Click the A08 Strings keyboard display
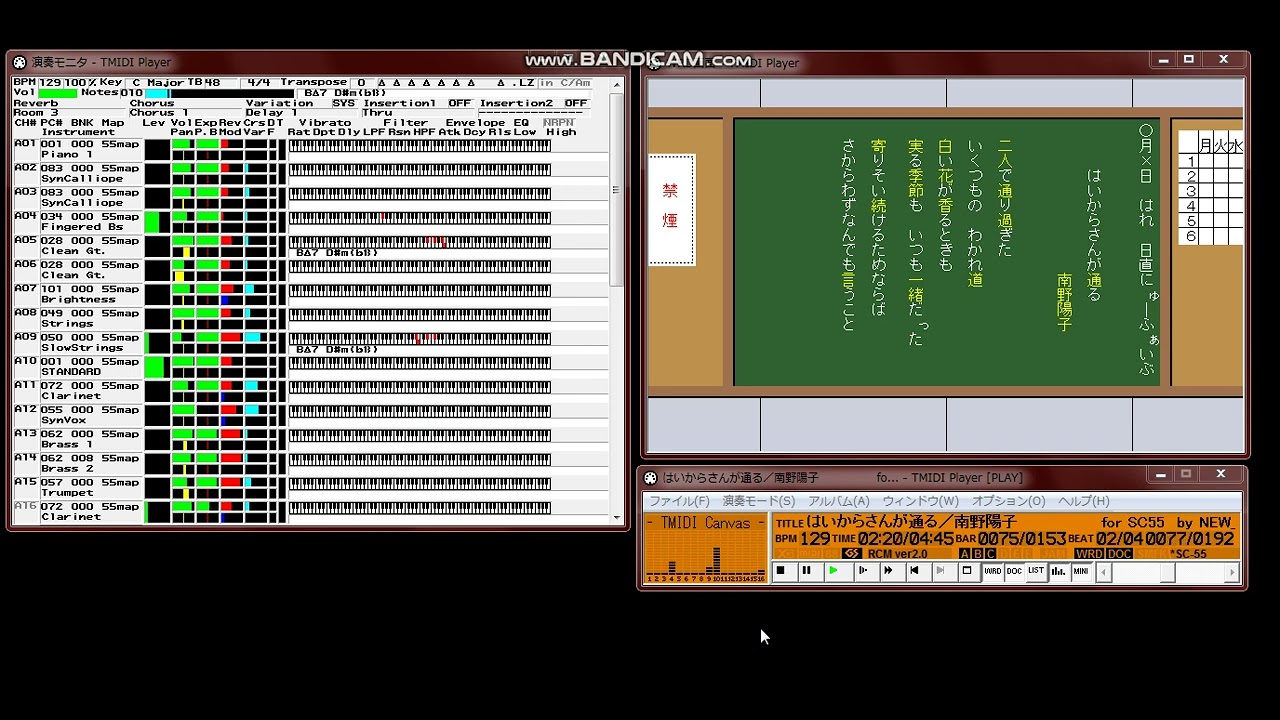Image resolution: width=1280 pixels, height=720 pixels. coord(420,314)
